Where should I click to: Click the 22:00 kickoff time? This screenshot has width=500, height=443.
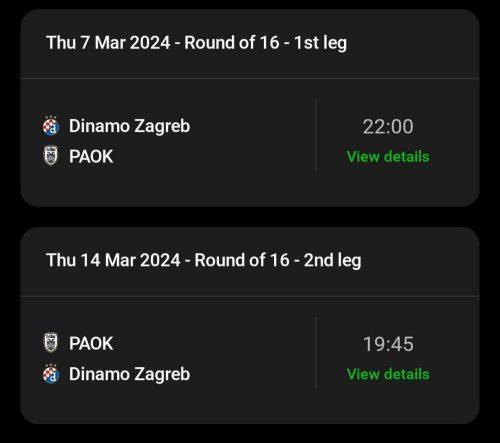(388, 127)
